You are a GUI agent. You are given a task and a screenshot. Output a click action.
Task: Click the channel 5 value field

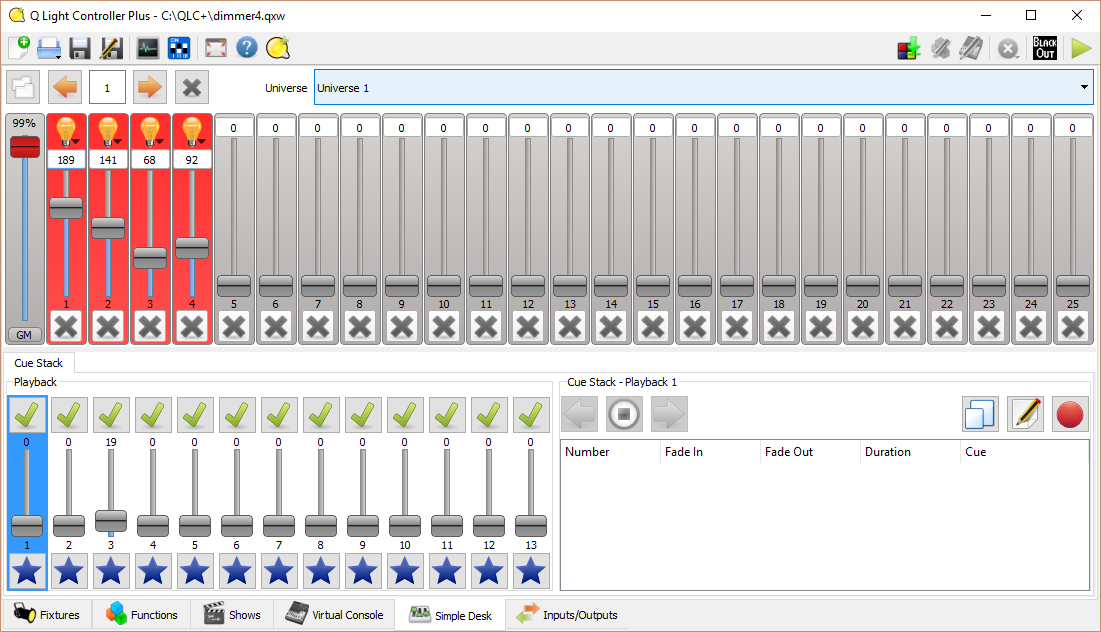pos(234,128)
